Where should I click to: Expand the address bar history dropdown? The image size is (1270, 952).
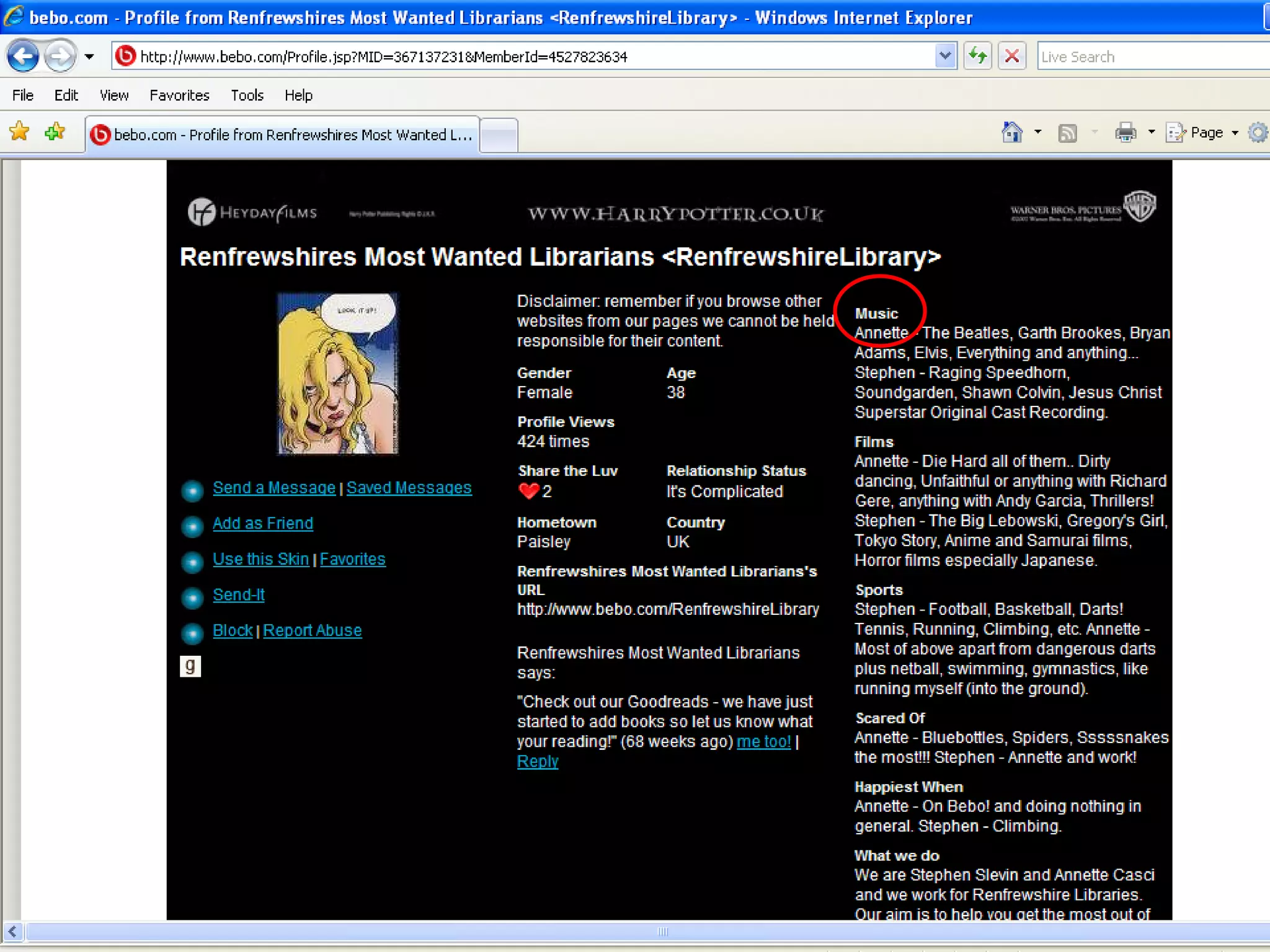pyautogui.click(x=944, y=56)
